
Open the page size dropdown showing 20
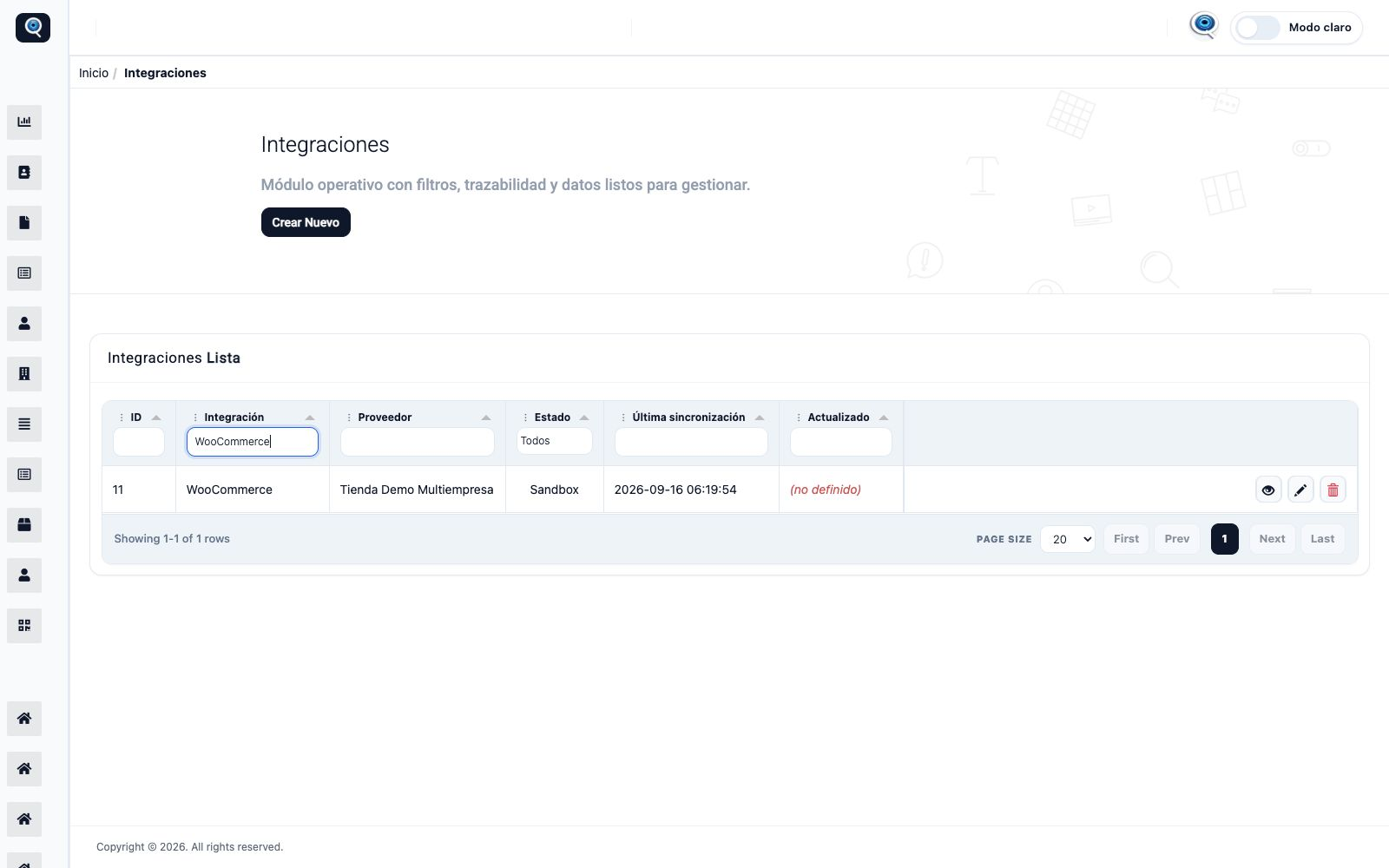click(x=1068, y=539)
